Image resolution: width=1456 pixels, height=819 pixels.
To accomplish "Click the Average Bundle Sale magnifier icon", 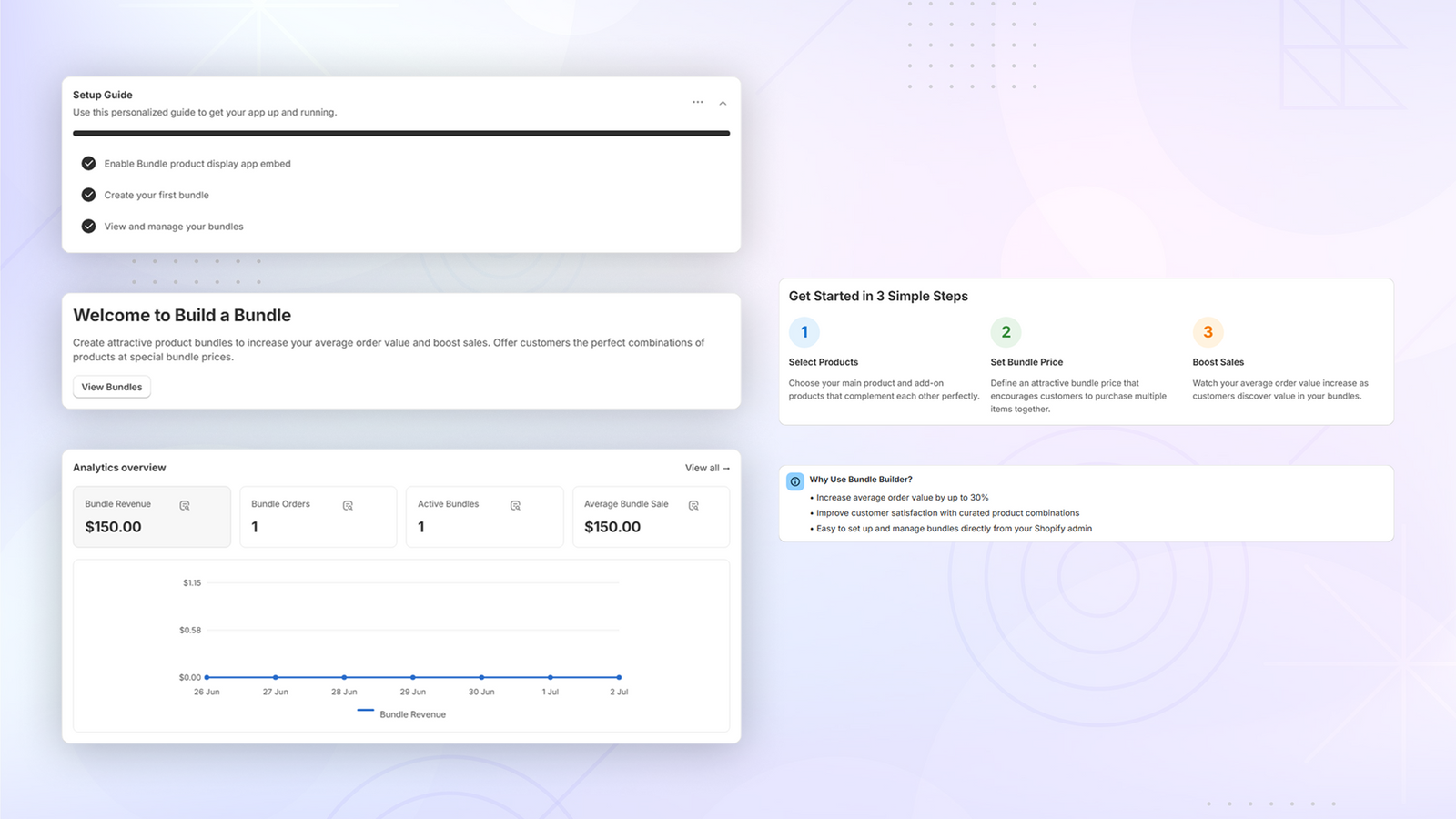I will (693, 505).
